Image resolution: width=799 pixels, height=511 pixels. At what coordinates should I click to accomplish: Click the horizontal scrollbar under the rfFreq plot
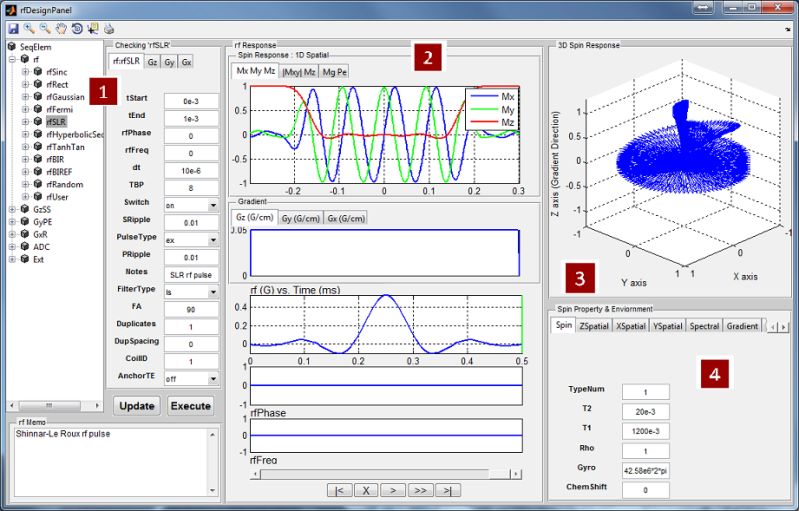(386, 474)
